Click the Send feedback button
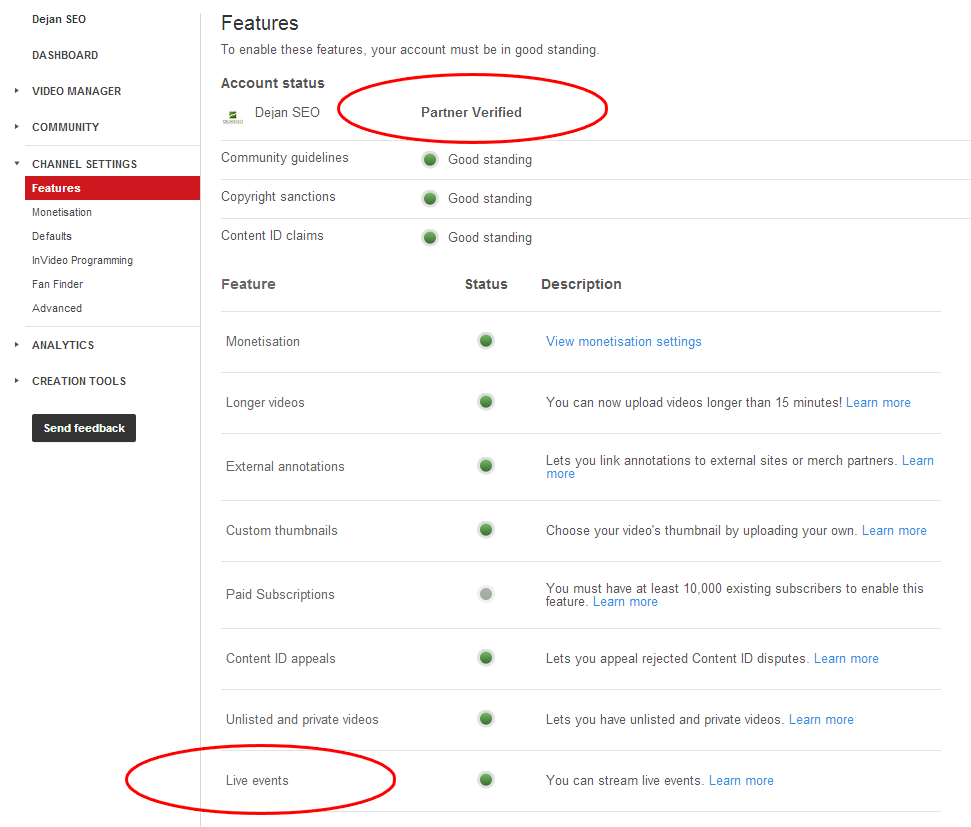 coord(84,428)
